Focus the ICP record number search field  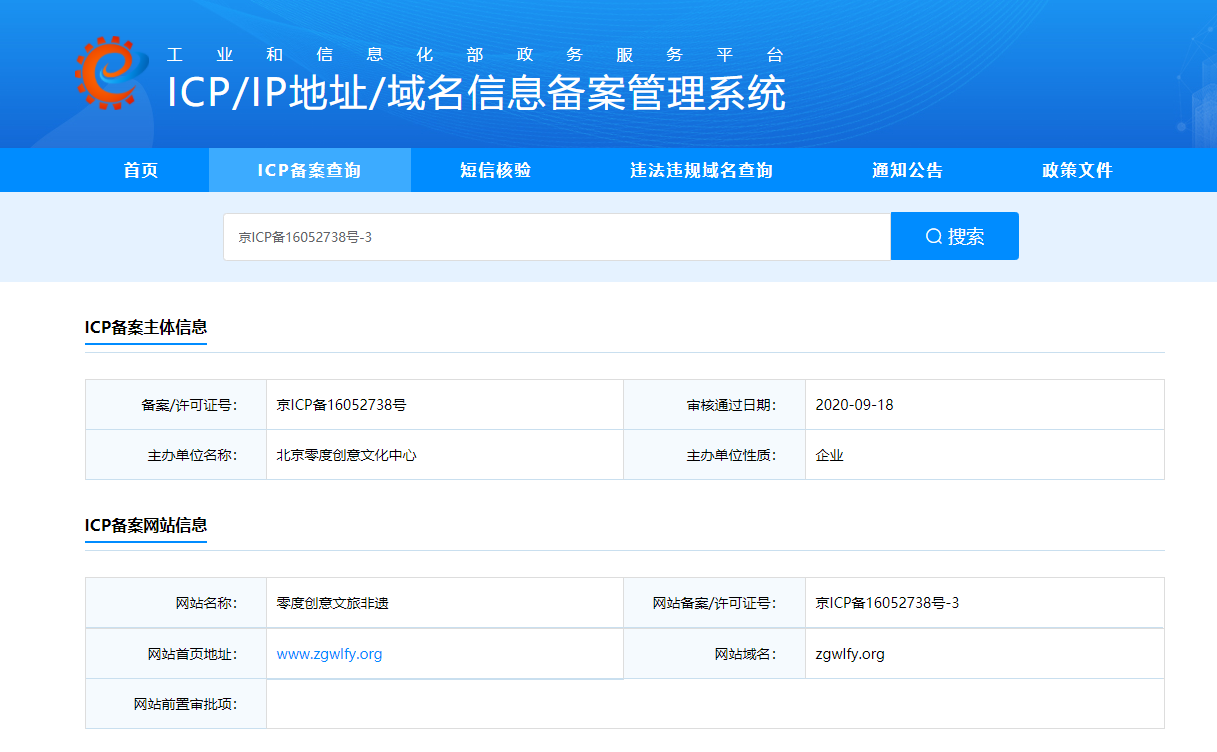(x=556, y=237)
